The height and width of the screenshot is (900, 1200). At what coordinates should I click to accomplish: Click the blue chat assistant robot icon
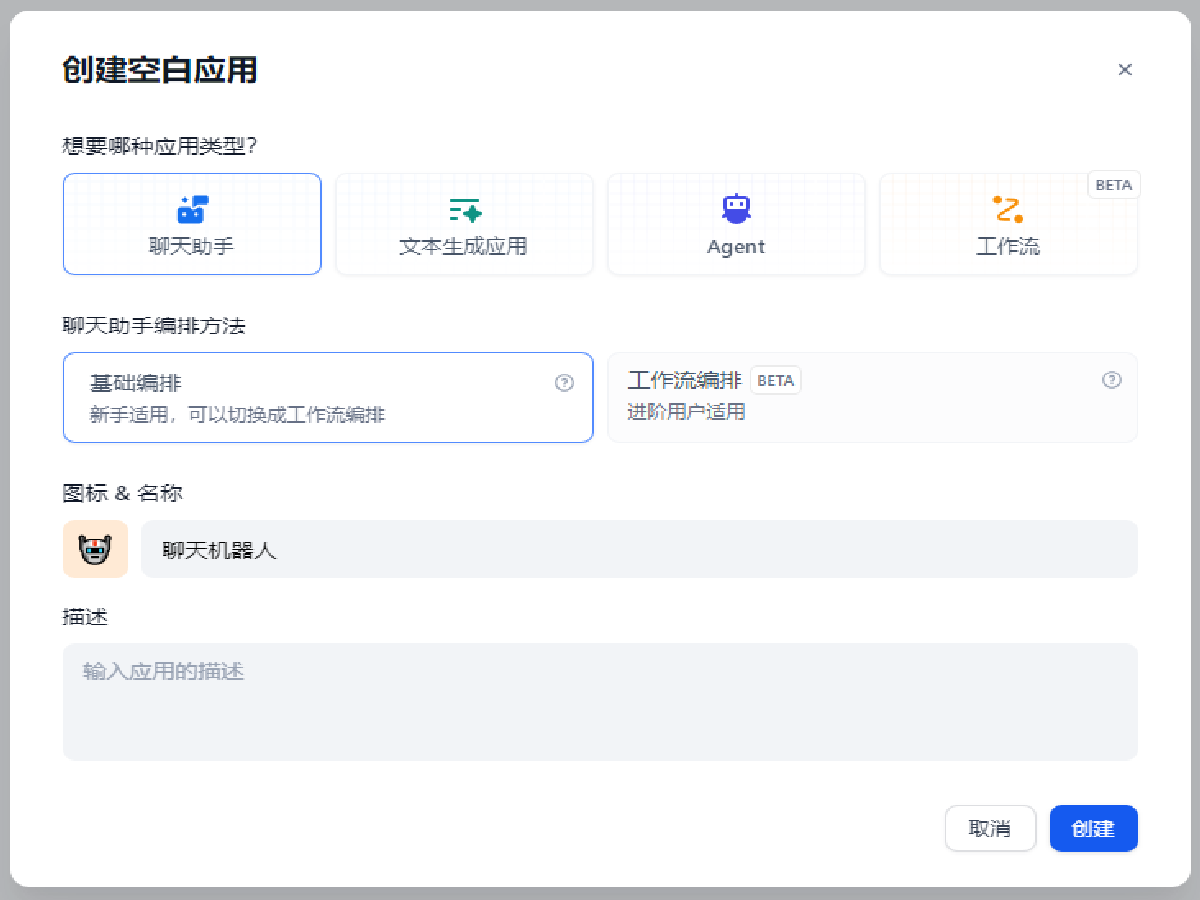pos(192,209)
